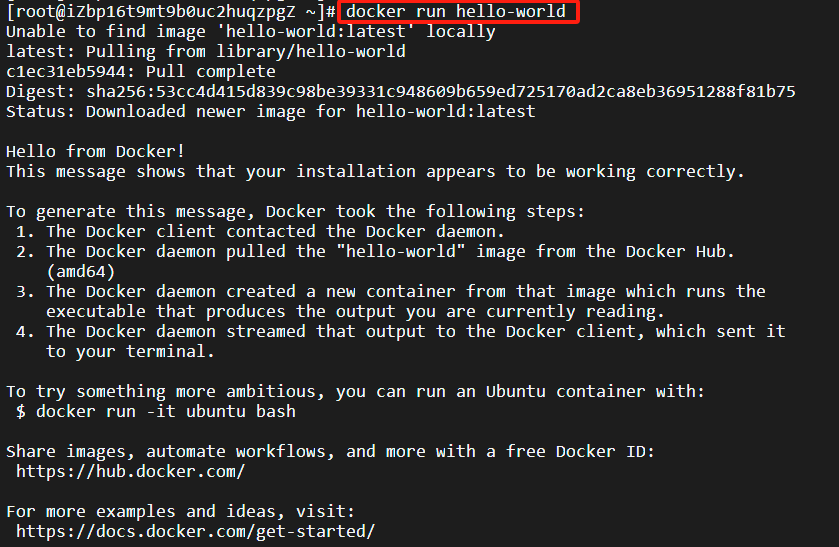Click the sha256 digest hash string
This screenshot has width=839, height=547.
[x=441, y=92]
